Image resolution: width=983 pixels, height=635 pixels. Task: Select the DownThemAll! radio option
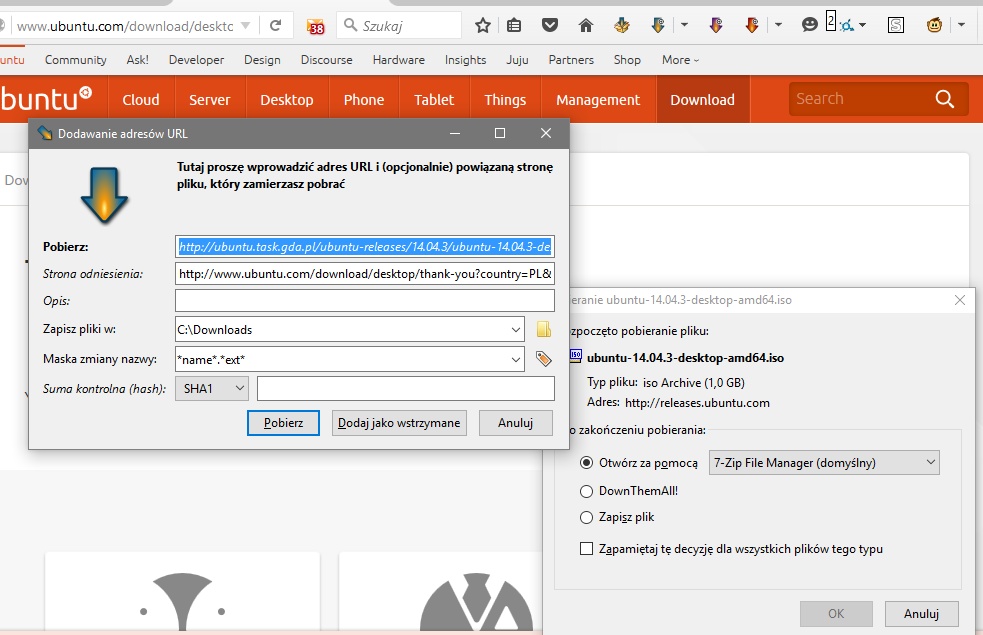click(x=586, y=491)
